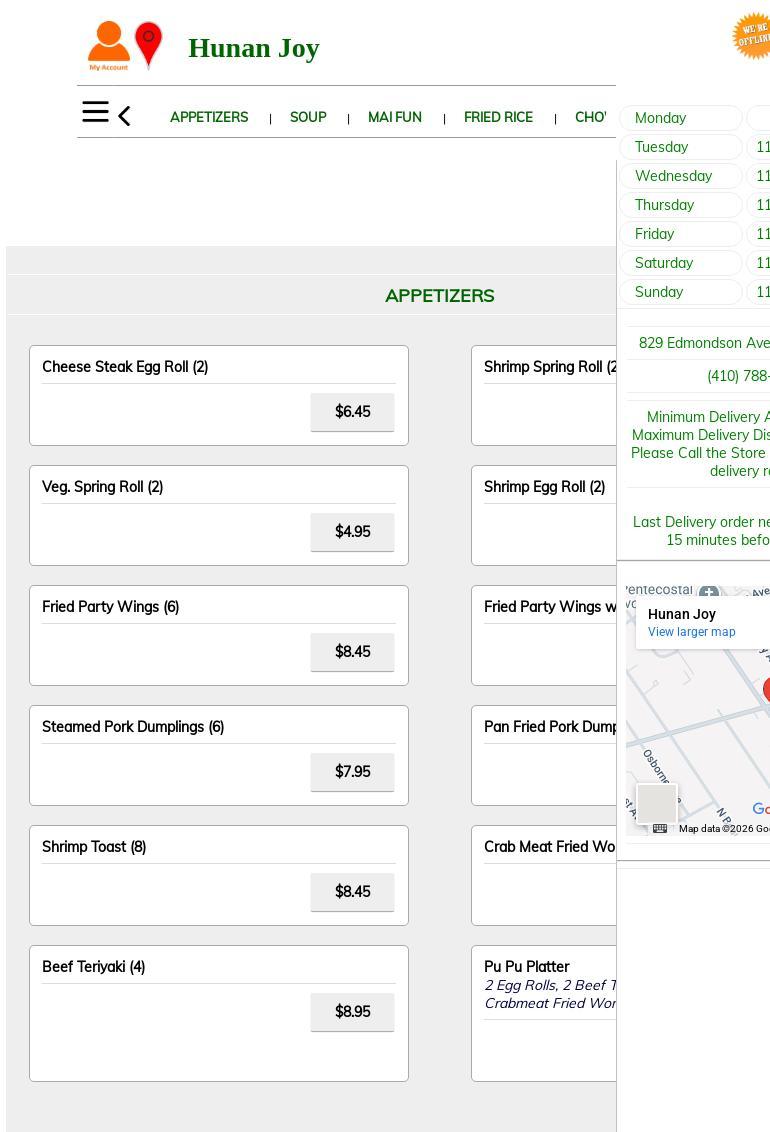Viewport: 770px width, 1132px height.
Task: Click the We're Offline badge
Action: tap(752, 35)
